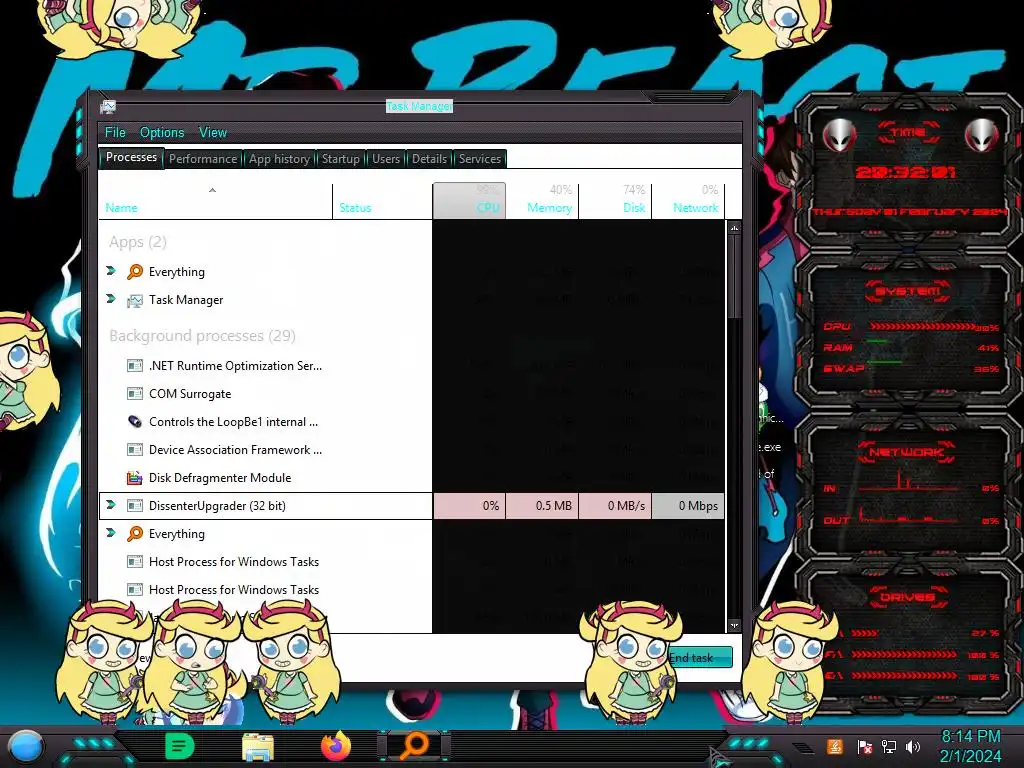Switch to the Startup tab
The width and height of the screenshot is (1024, 768).
pos(340,159)
